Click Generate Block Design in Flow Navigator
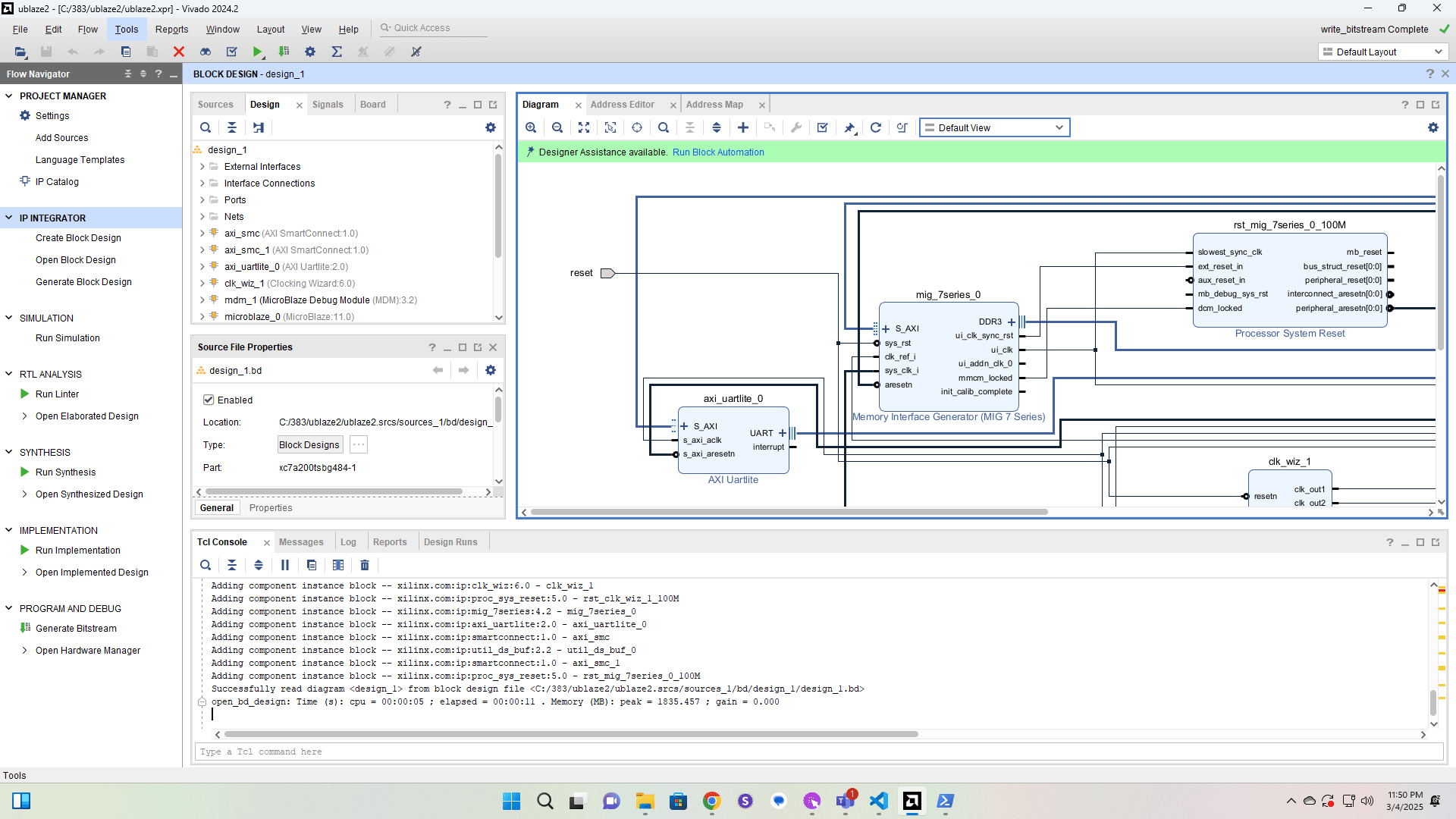Image resolution: width=1456 pixels, height=819 pixels. (83, 282)
